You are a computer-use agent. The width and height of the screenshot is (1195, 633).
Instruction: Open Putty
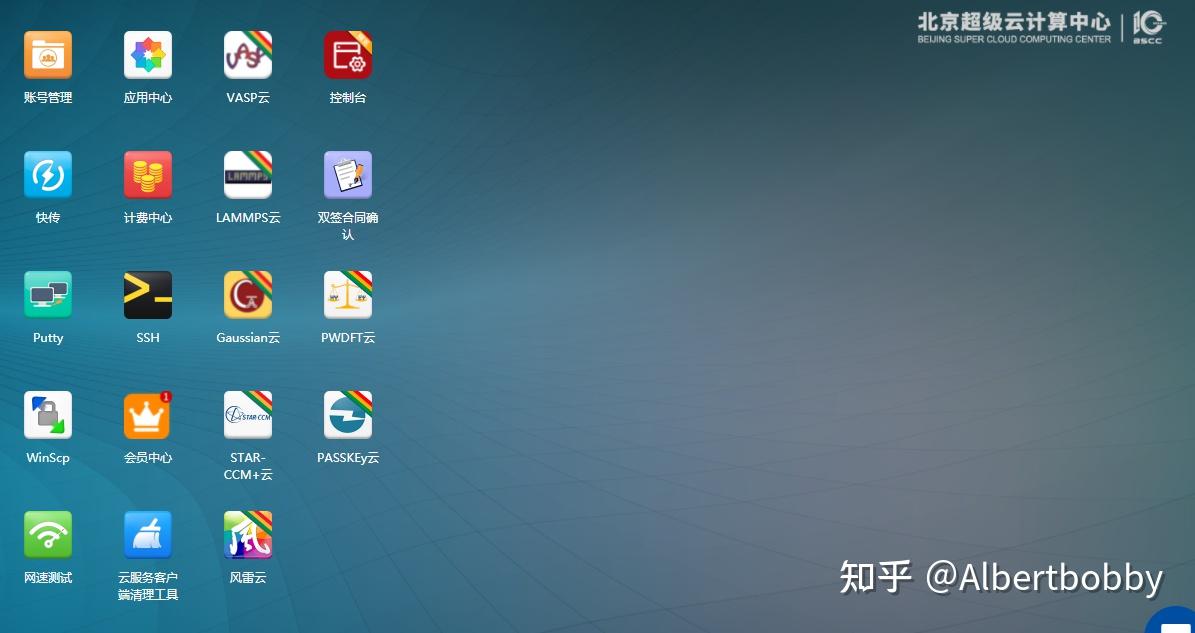click(47, 294)
